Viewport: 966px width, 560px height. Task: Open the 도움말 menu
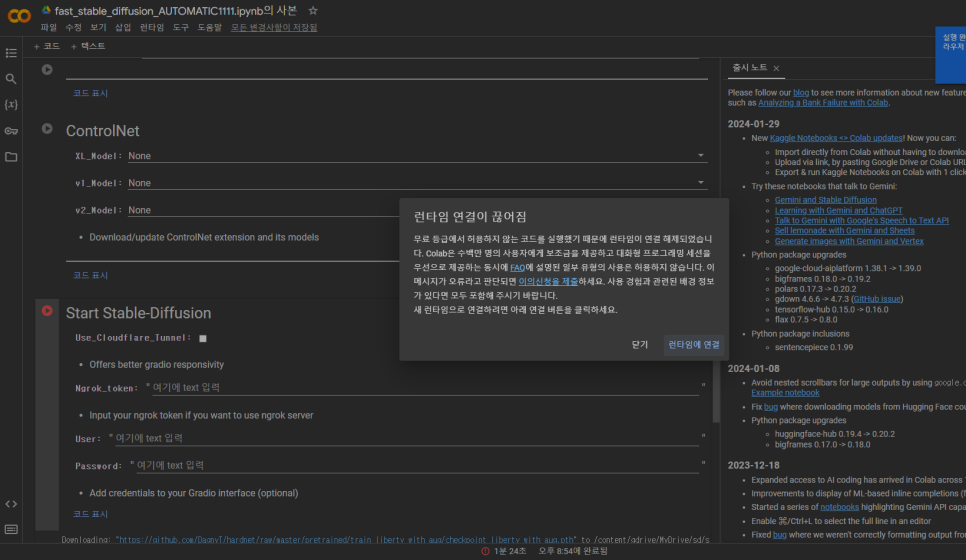209,27
